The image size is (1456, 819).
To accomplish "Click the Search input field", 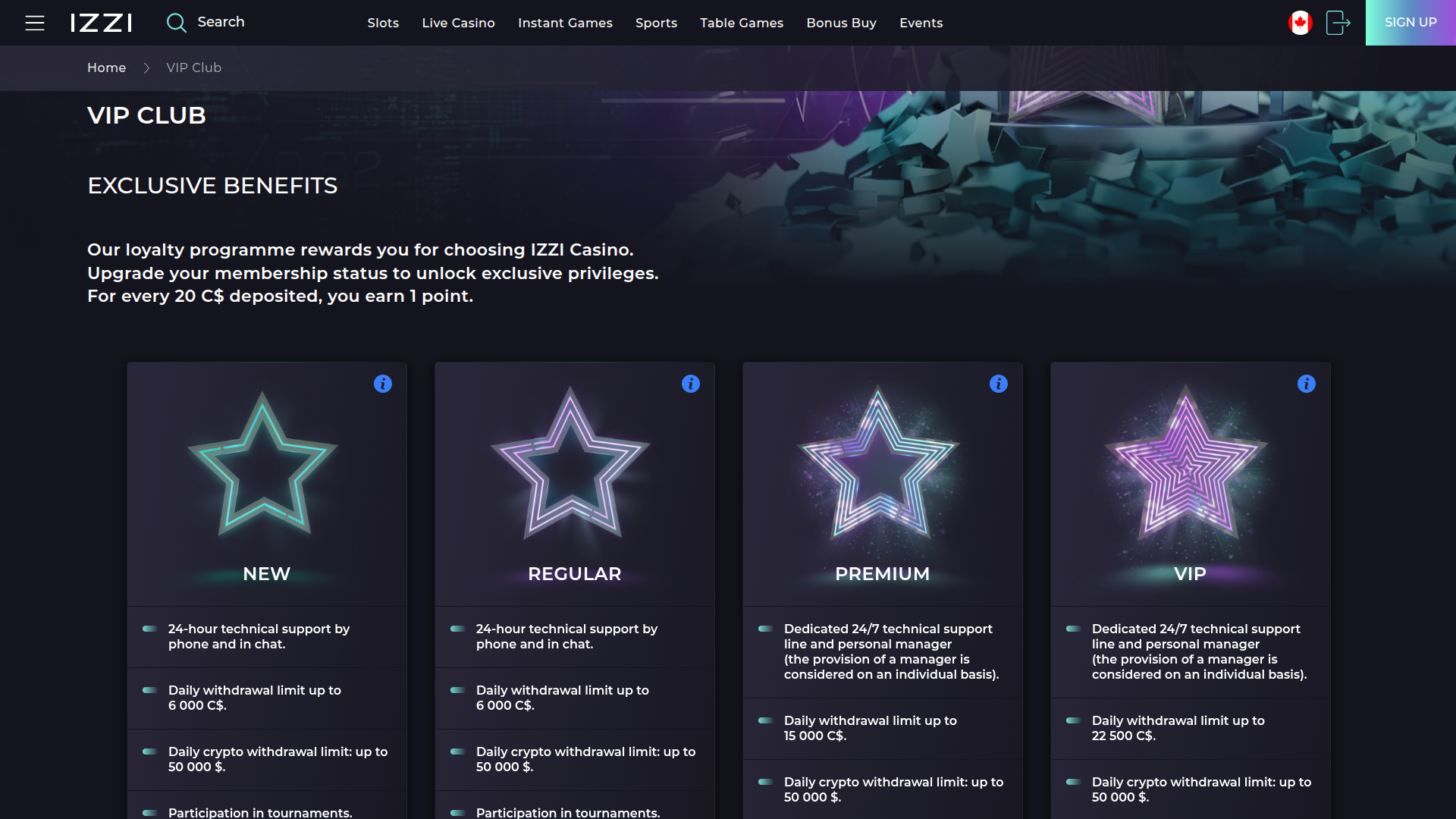I will coord(221,22).
